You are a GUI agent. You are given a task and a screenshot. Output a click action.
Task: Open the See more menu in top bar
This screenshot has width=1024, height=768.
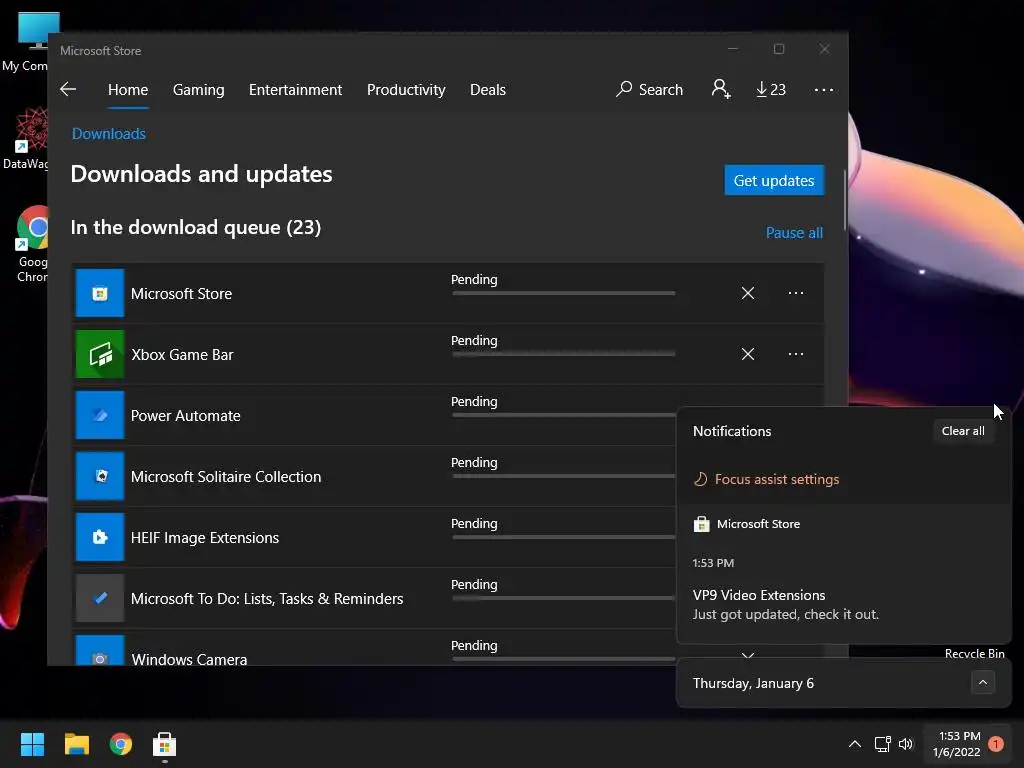824,89
